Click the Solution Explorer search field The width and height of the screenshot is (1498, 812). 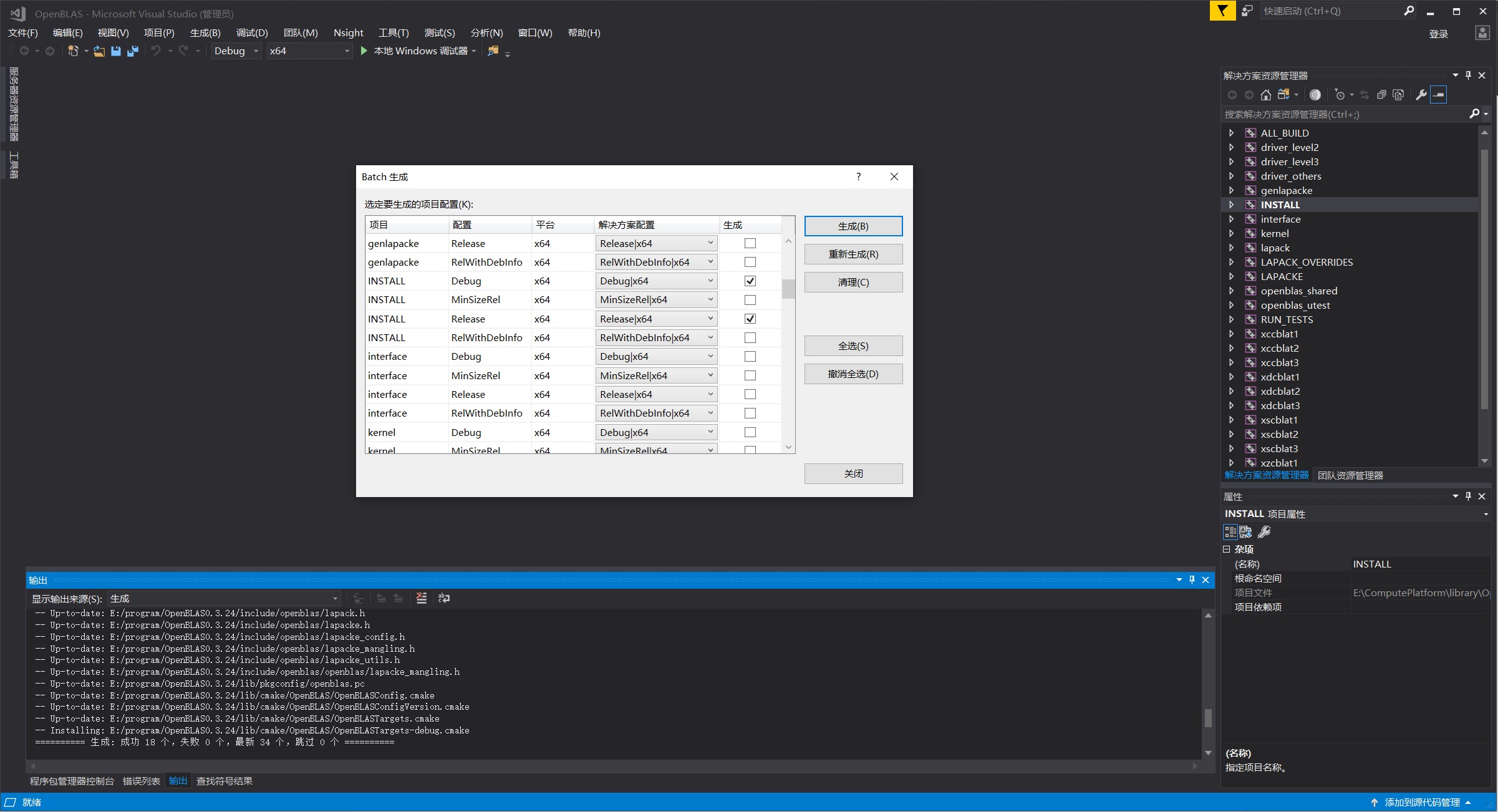[1345, 115]
